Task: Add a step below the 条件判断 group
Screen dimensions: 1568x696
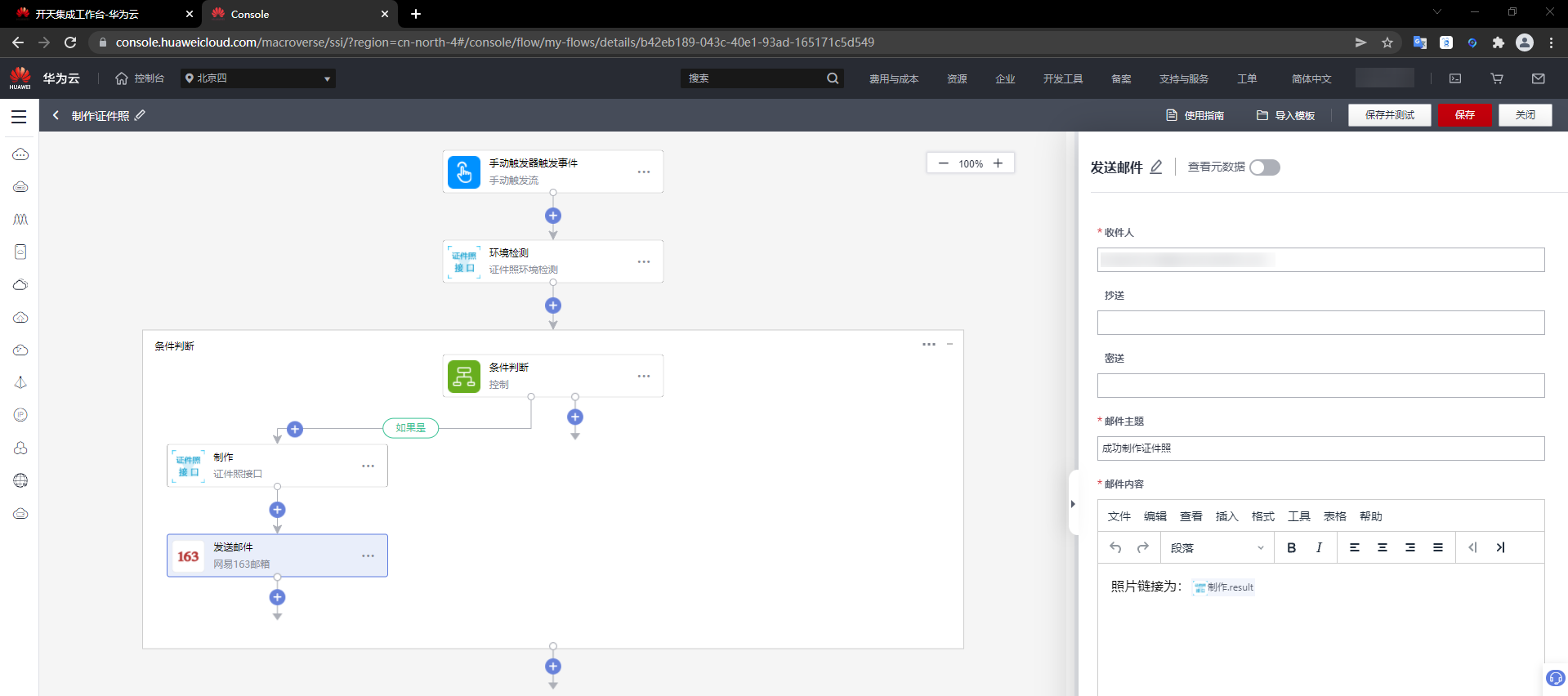Action: 553,667
